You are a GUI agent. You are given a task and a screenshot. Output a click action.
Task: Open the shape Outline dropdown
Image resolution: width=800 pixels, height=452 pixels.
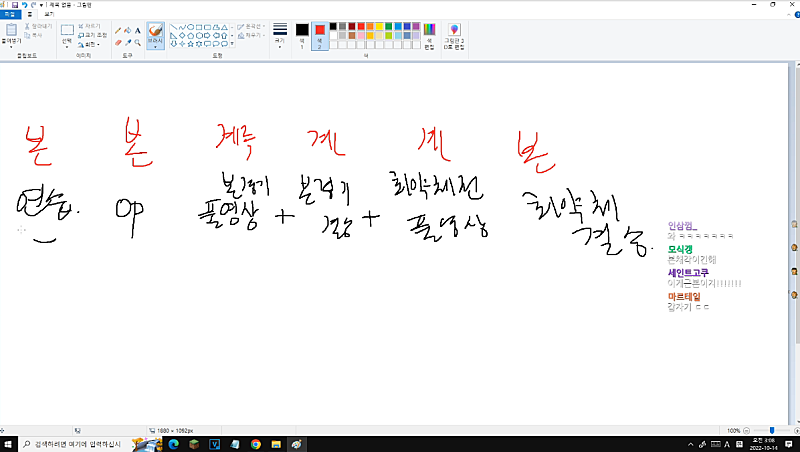click(x=251, y=26)
